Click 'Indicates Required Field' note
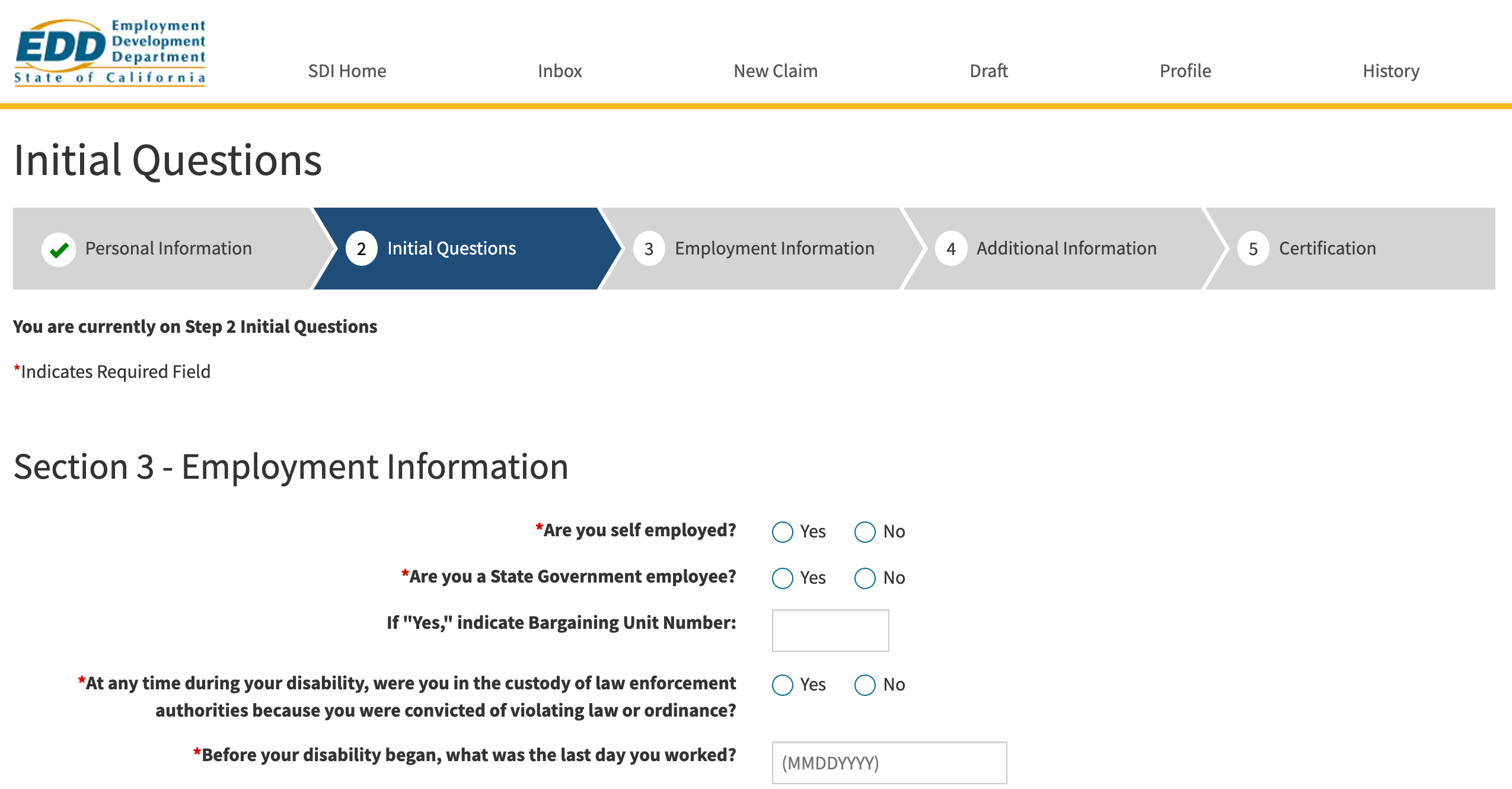Viewport: 1512px width, 789px height. (112, 372)
